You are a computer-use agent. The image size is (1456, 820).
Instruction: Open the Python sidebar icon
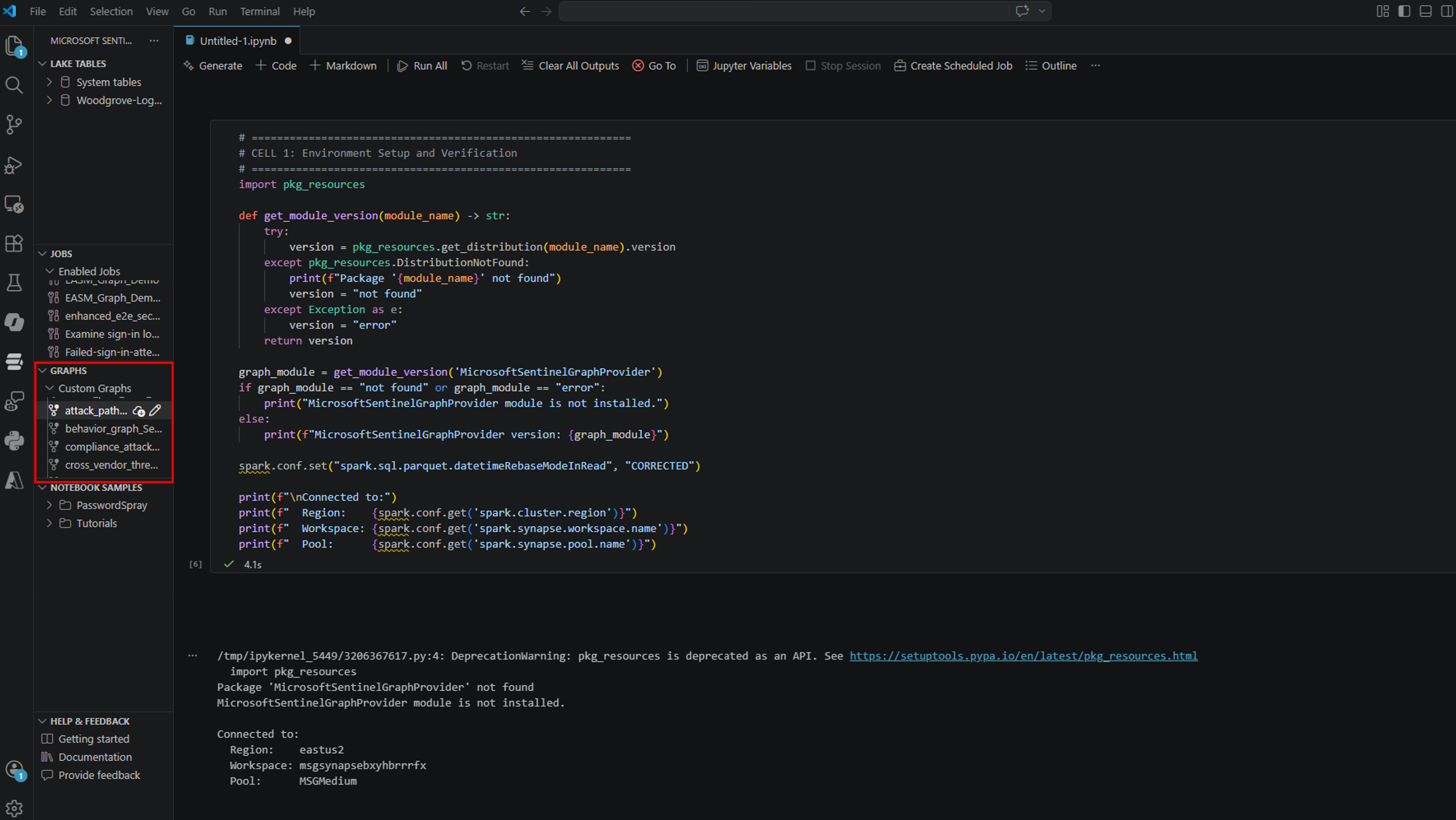tap(14, 440)
